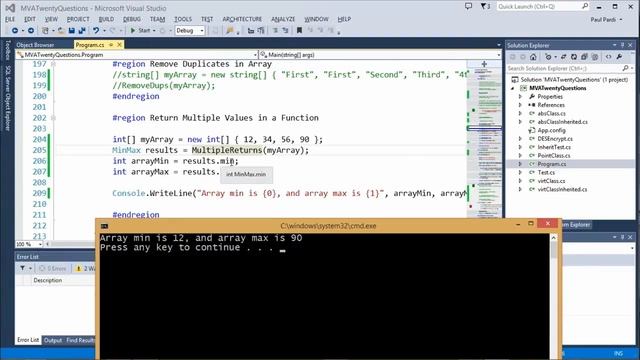Click the Description column header
The width and height of the screenshot is (640, 360).
[48, 280]
